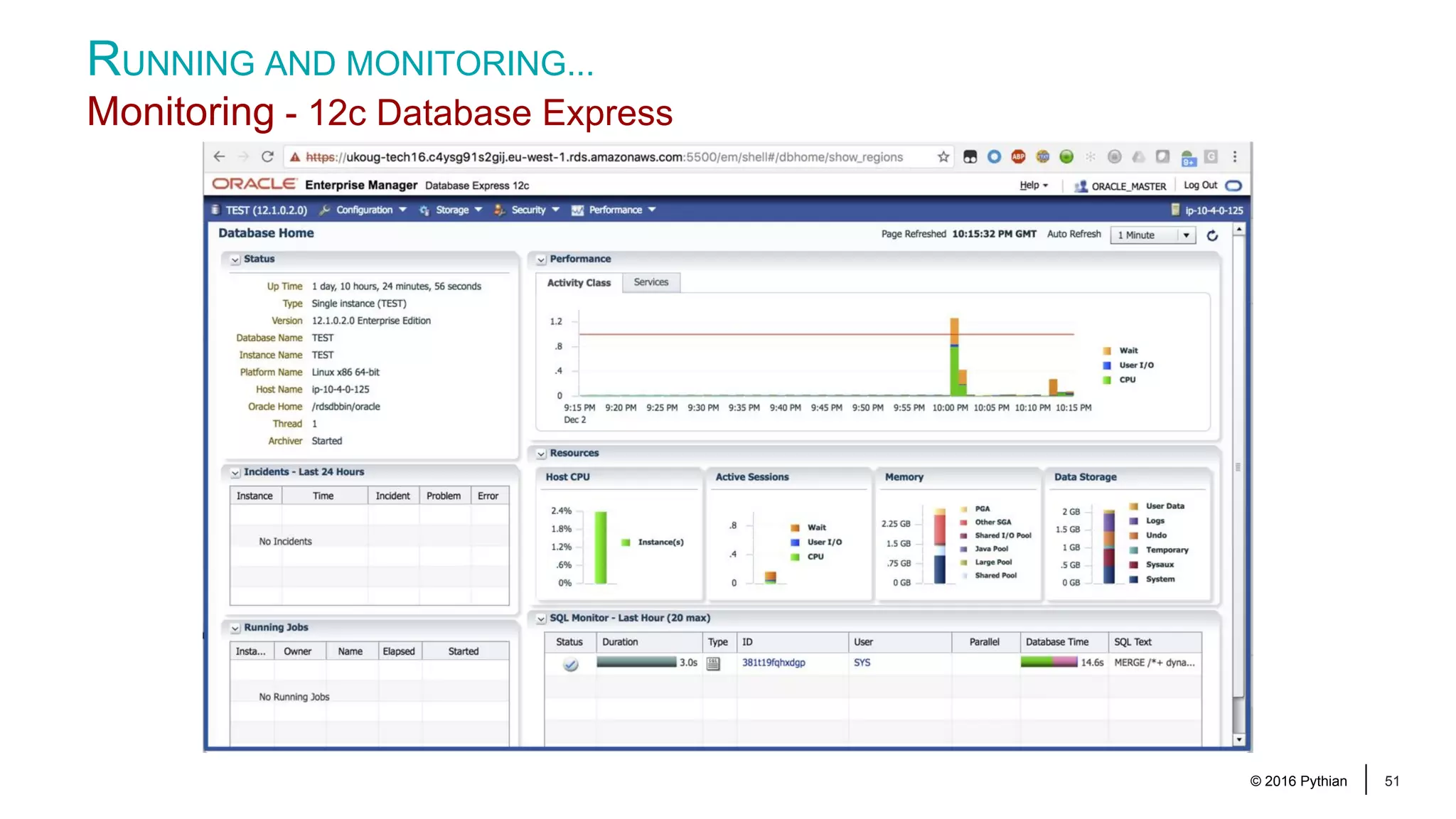Collapse the Running Jobs section

(235, 628)
